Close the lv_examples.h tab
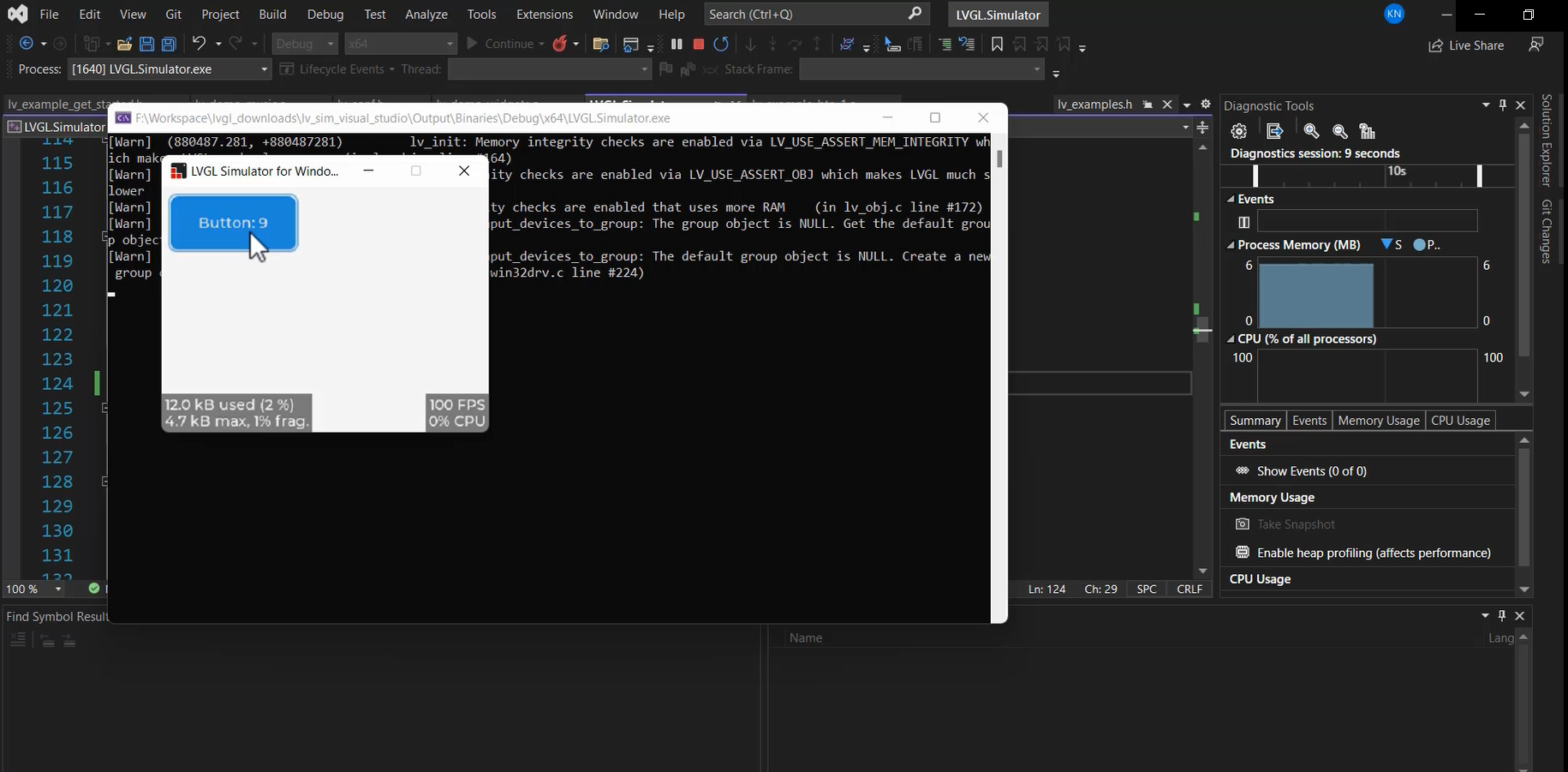 click(x=1166, y=105)
